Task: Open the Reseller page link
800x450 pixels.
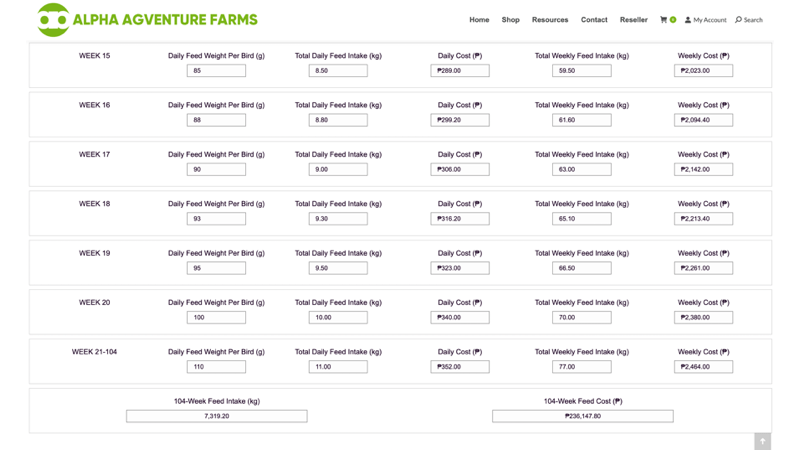Action: pyautogui.click(x=634, y=20)
